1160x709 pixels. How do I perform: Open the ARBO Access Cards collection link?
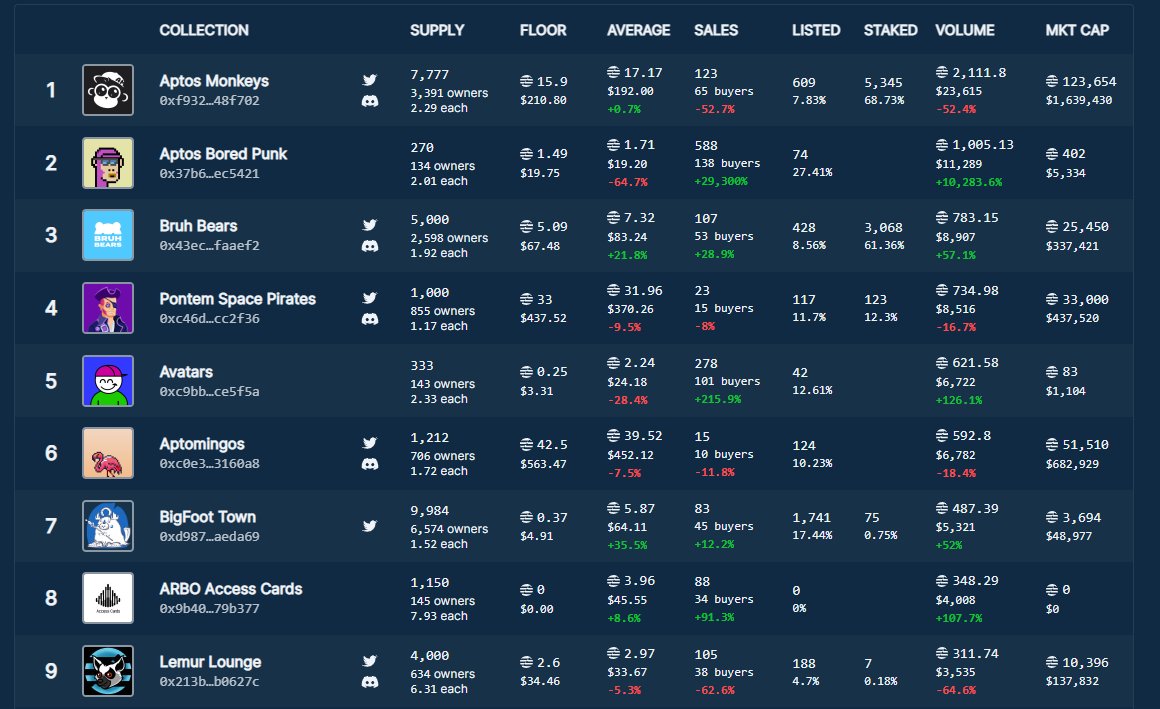[231, 589]
